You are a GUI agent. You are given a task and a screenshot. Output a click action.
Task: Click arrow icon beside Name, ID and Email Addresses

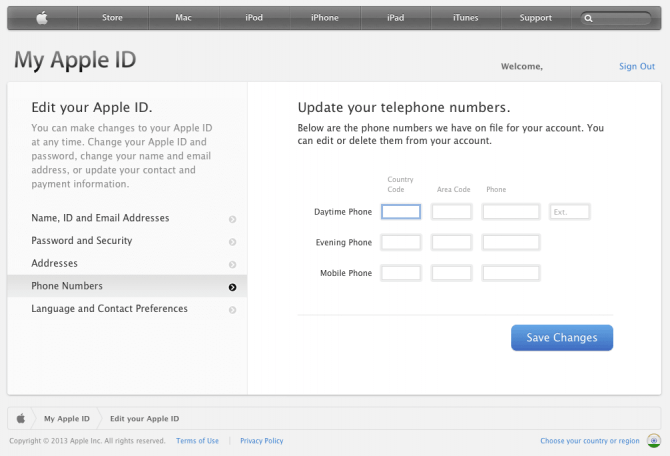[x=232, y=219]
